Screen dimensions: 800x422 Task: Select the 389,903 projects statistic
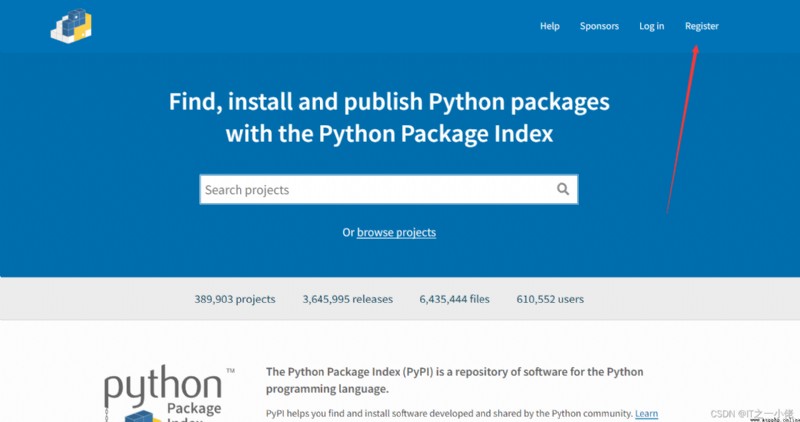tap(235, 300)
